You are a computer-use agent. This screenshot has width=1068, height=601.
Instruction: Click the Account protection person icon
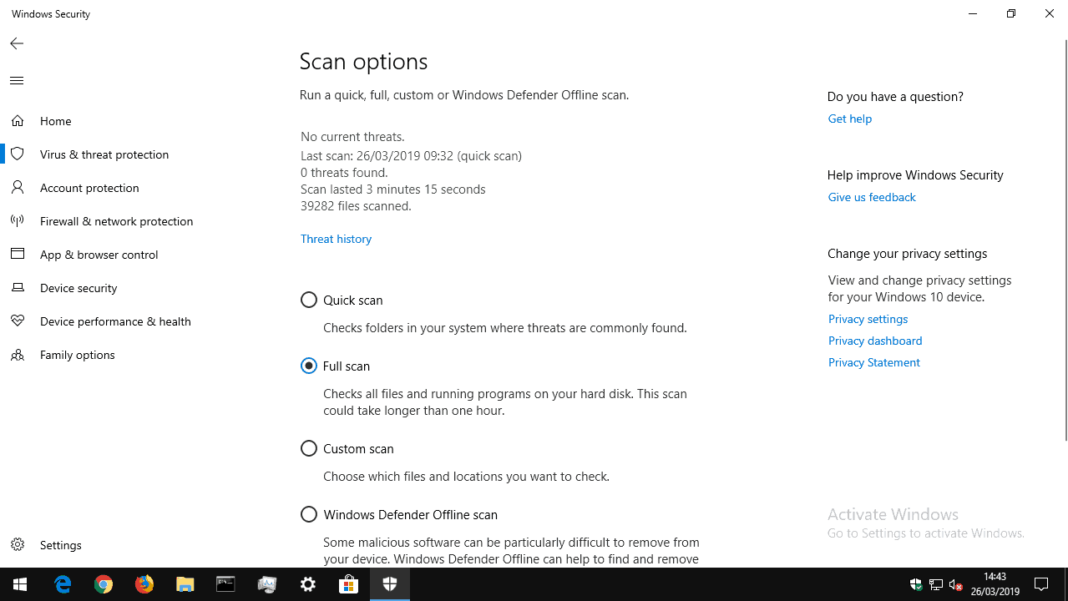pyautogui.click(x=17, y=188)
